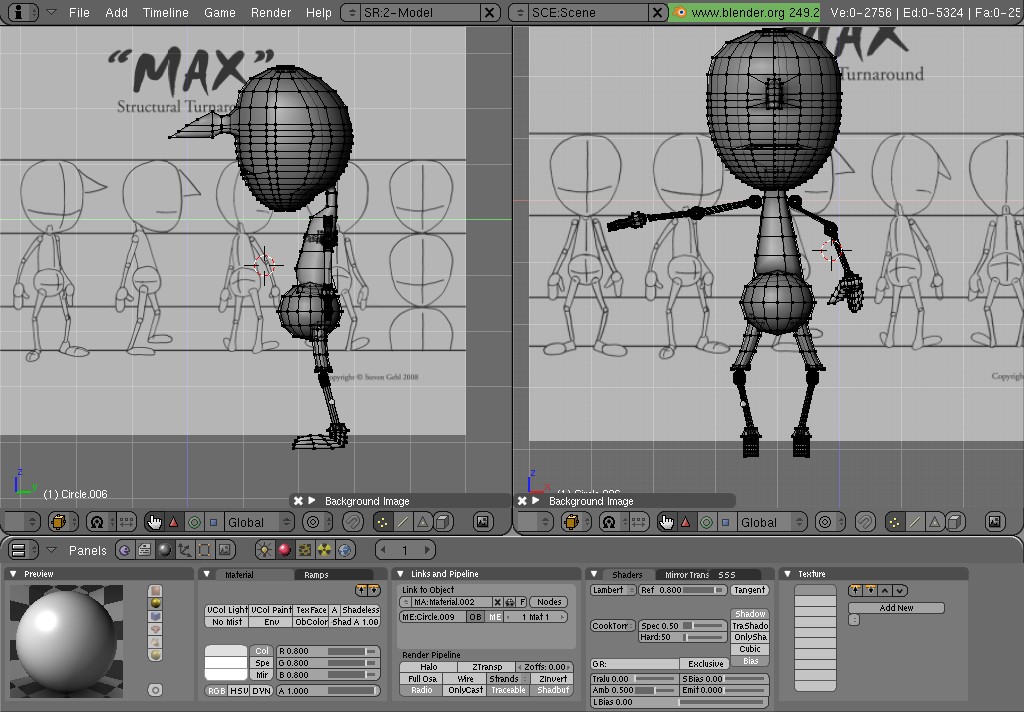The height and width of the screenshot is (712, 1024).
Task: Open buttons window type selector
Action: tap(24, 551)
